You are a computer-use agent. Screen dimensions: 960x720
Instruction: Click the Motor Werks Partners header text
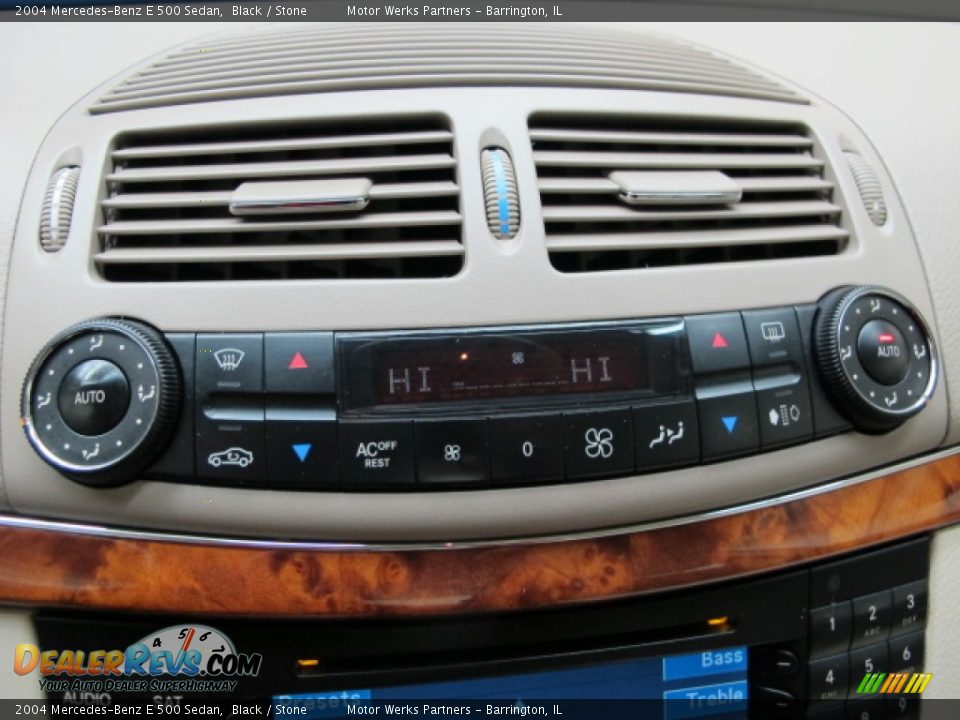point(454,10)
